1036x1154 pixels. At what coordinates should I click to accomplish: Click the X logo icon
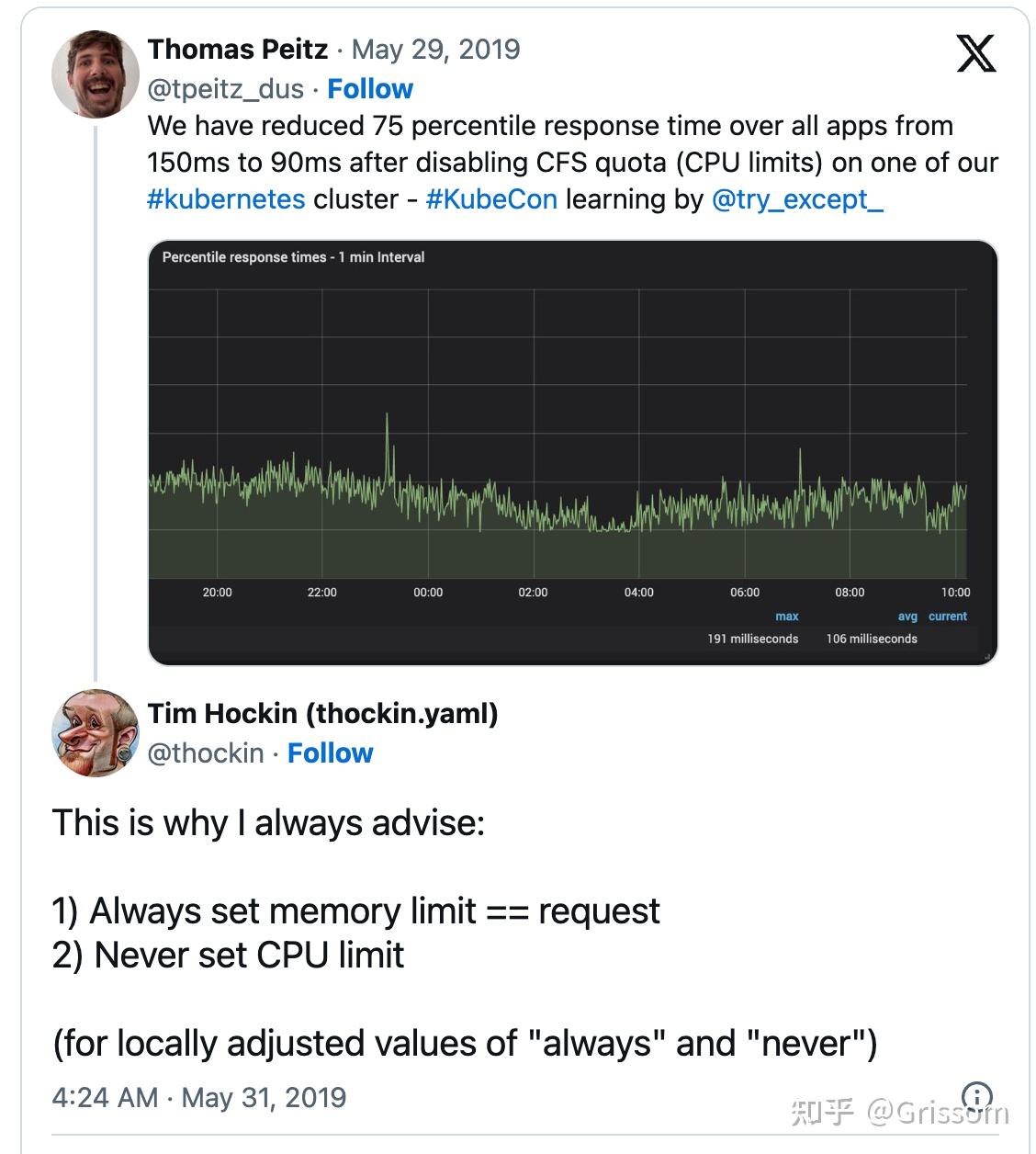(975, 54)
